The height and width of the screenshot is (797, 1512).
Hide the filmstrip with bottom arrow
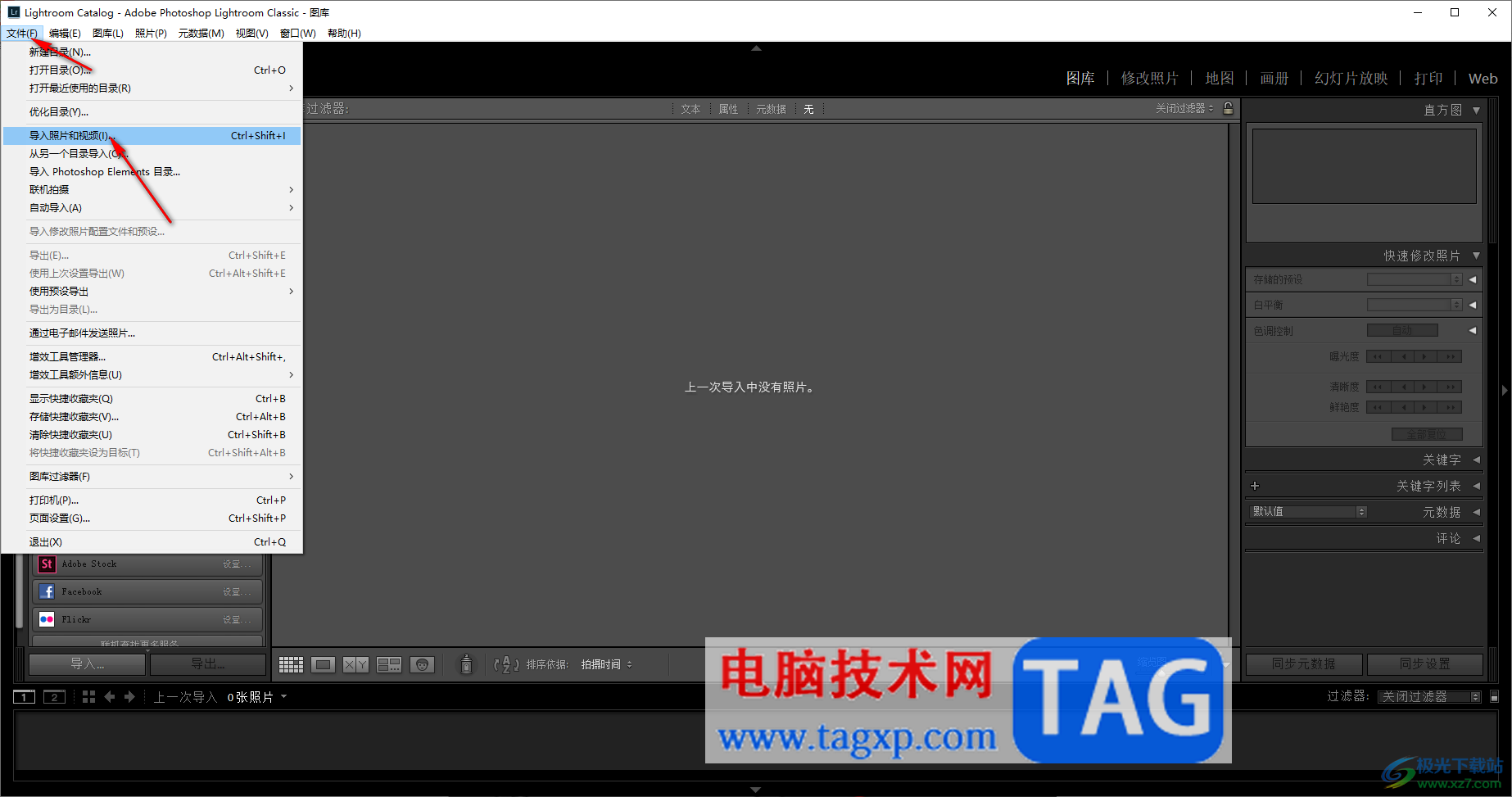[755, 790]
